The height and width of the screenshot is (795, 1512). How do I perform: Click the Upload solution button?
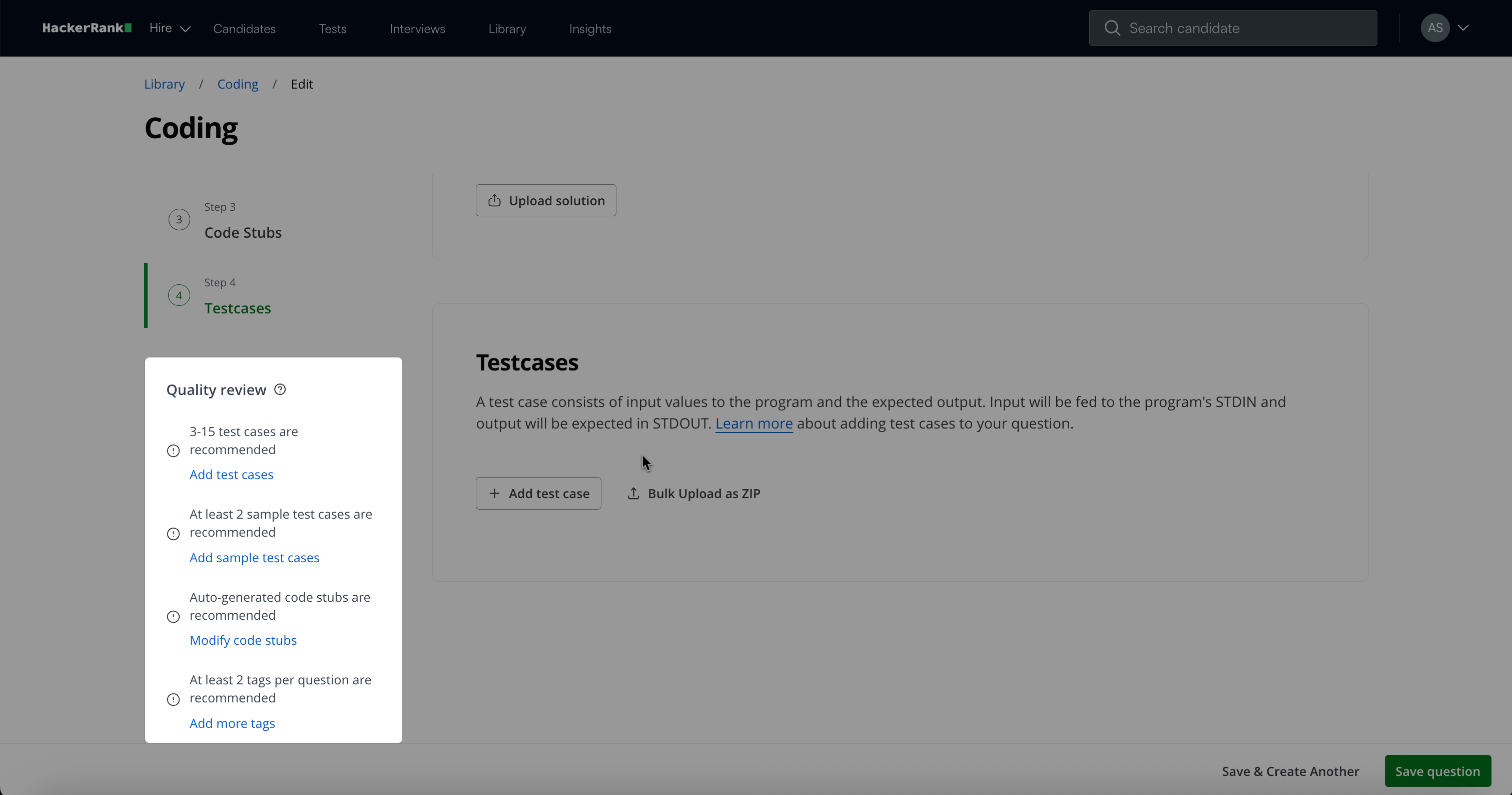click(545, 200)
